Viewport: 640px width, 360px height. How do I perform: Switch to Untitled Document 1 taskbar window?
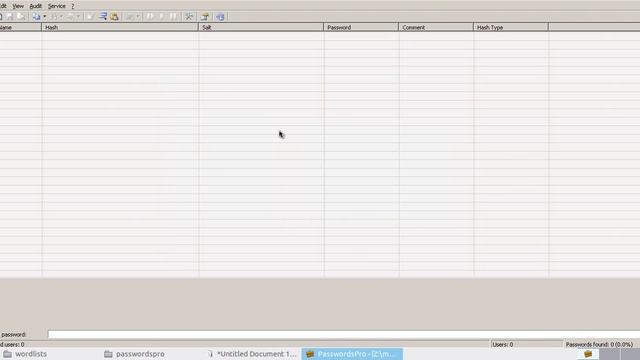click(252, 354)
